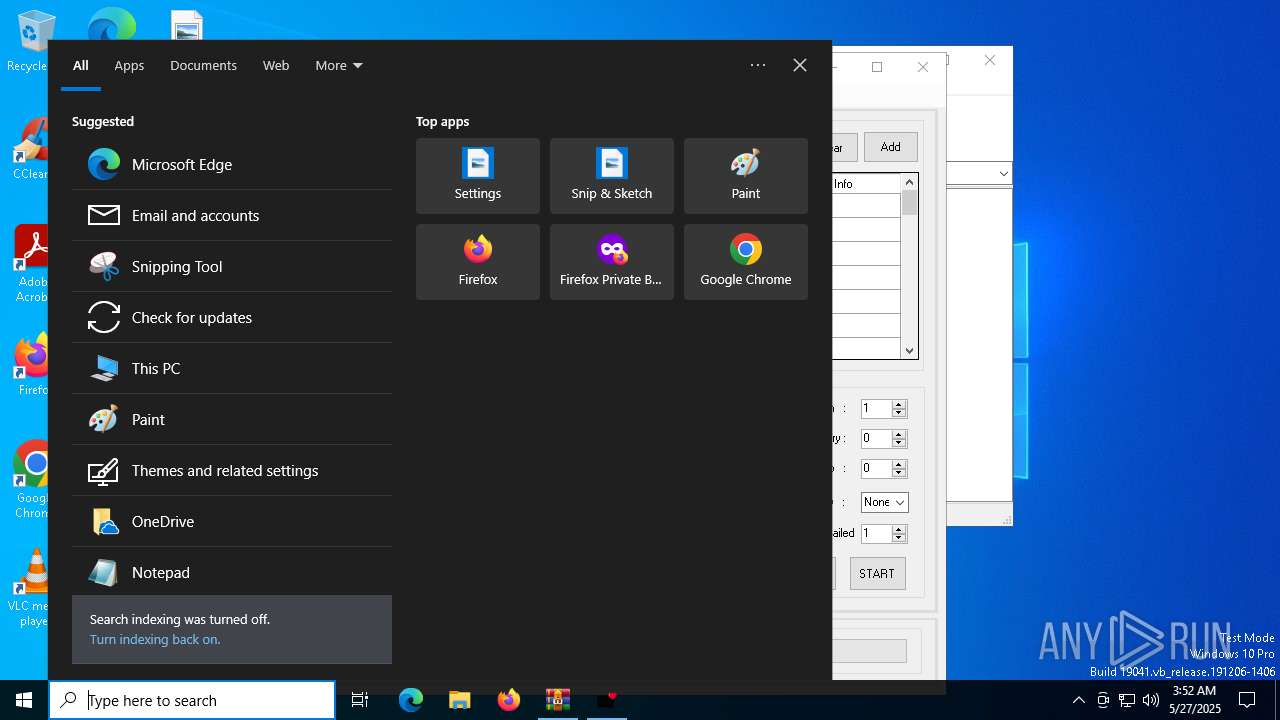Open Settings tile in Top apps
Screen dimensions: 1280x720
click(x=478, y=176)
